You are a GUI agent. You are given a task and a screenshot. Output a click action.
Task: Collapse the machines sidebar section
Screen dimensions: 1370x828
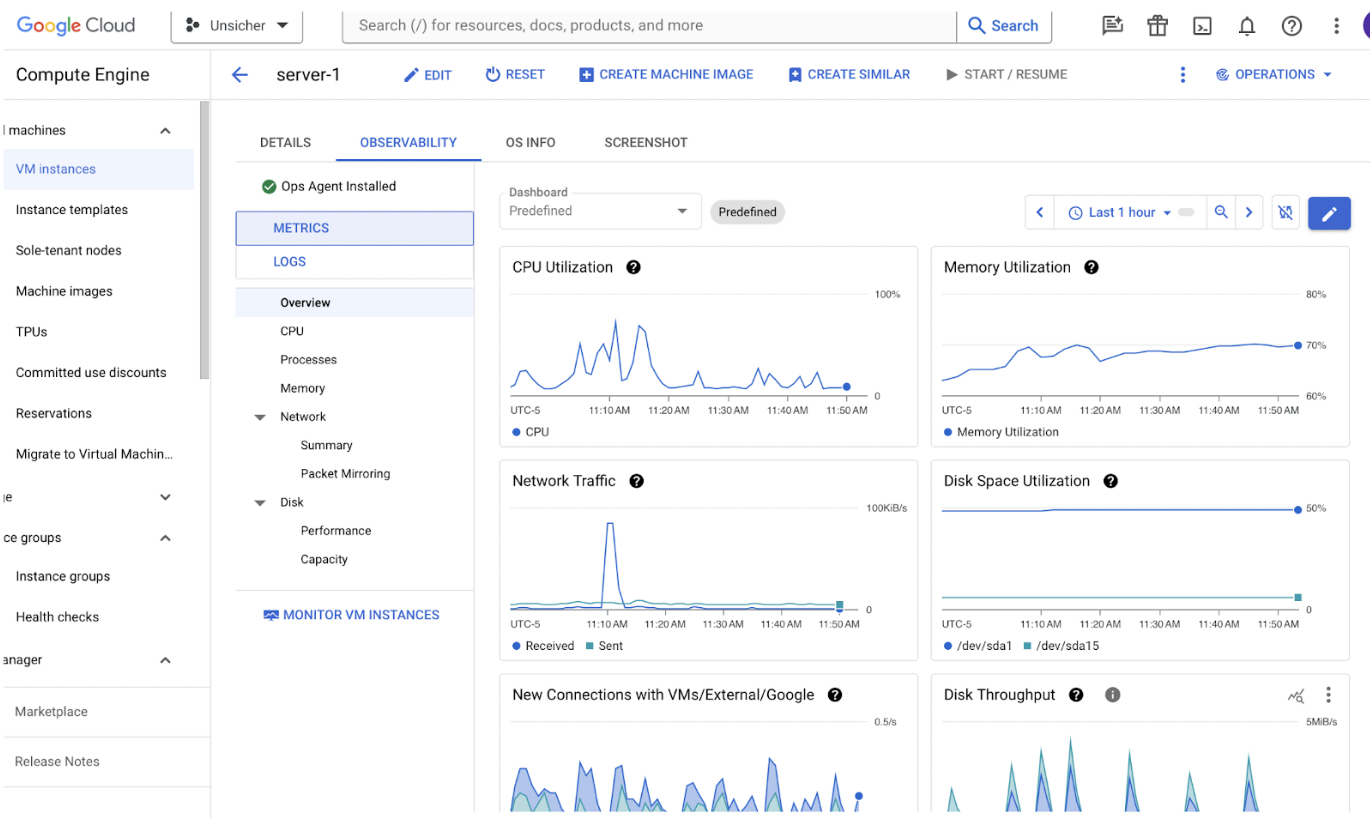(x=166, y=131)
